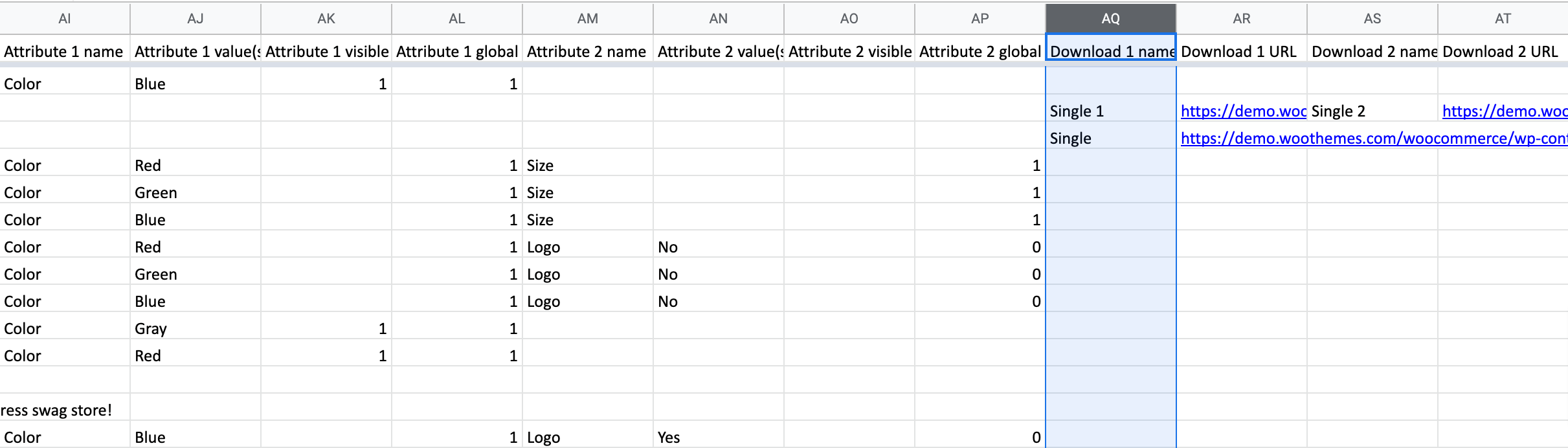Select the "ress swag store!" text cell
Image resolution: width=1568 pixels, height=448 pixels.
64,410
